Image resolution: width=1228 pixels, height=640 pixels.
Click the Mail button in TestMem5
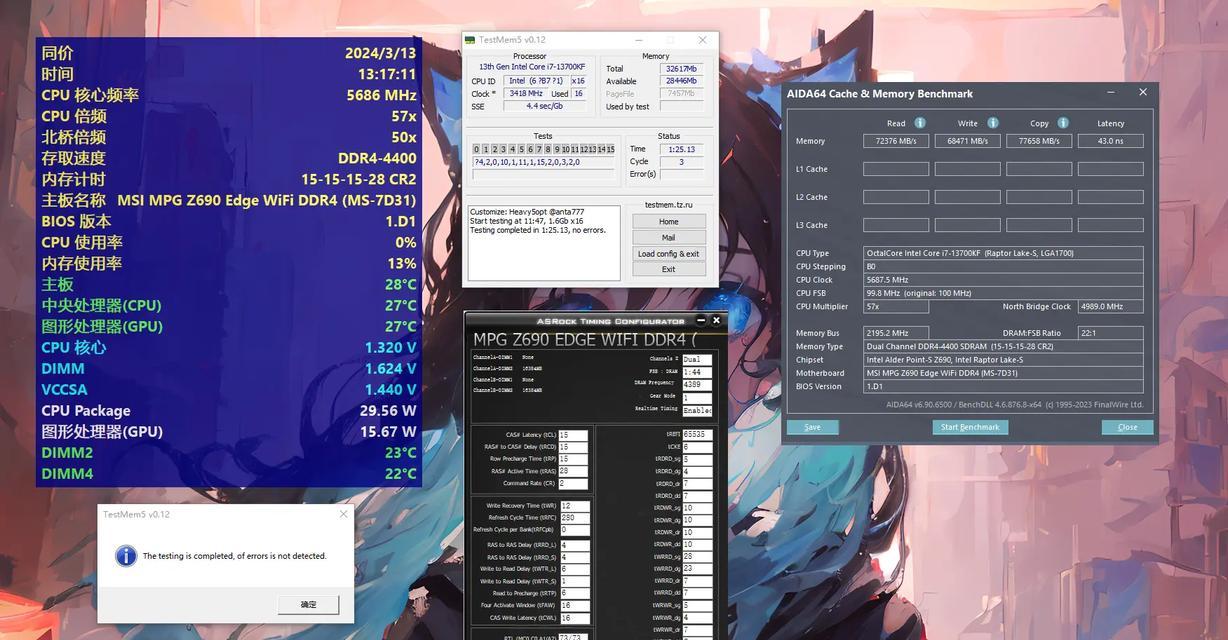coord(668,238)
